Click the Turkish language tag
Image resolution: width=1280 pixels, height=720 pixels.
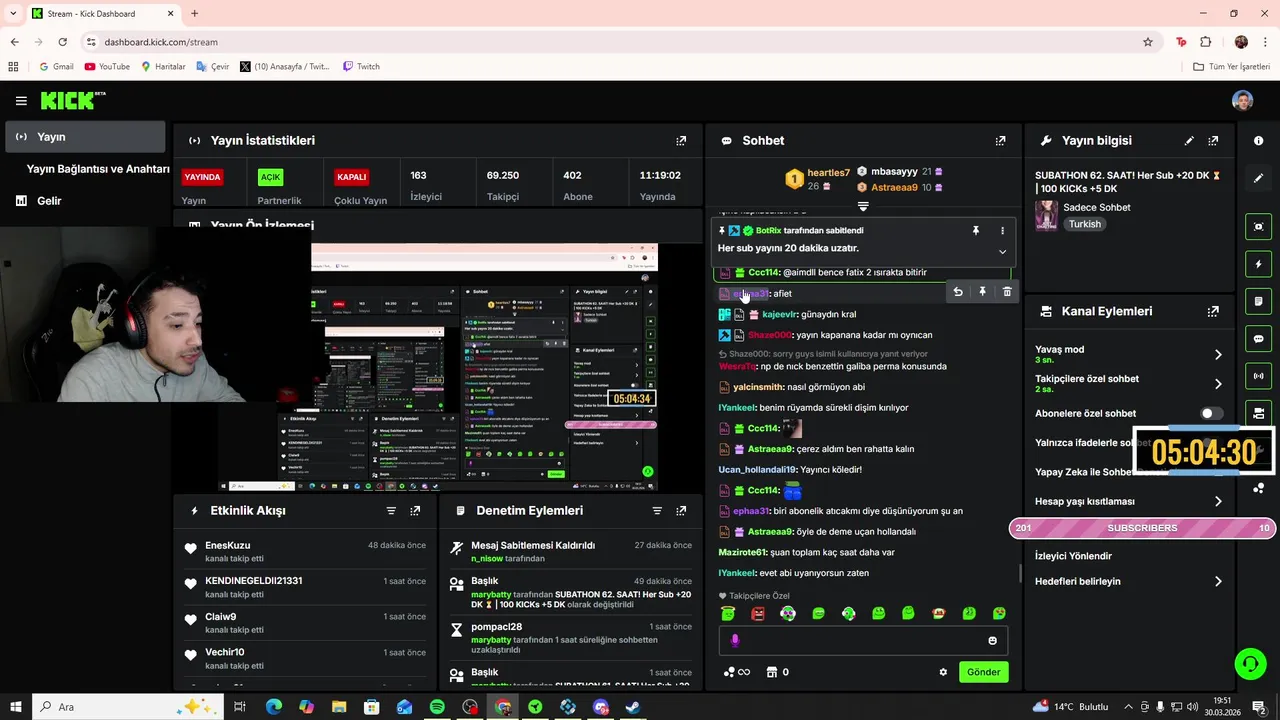[x=1085, y=225]
